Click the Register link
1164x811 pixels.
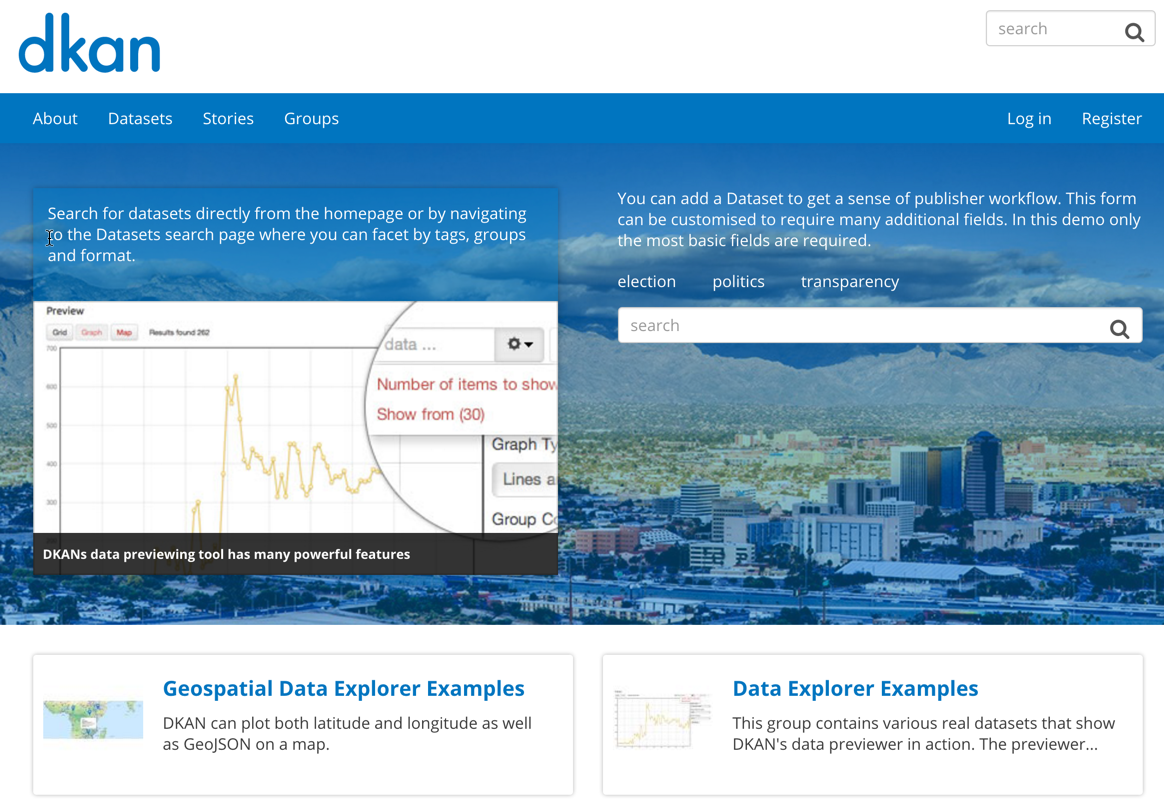[x=1111, y=119]
